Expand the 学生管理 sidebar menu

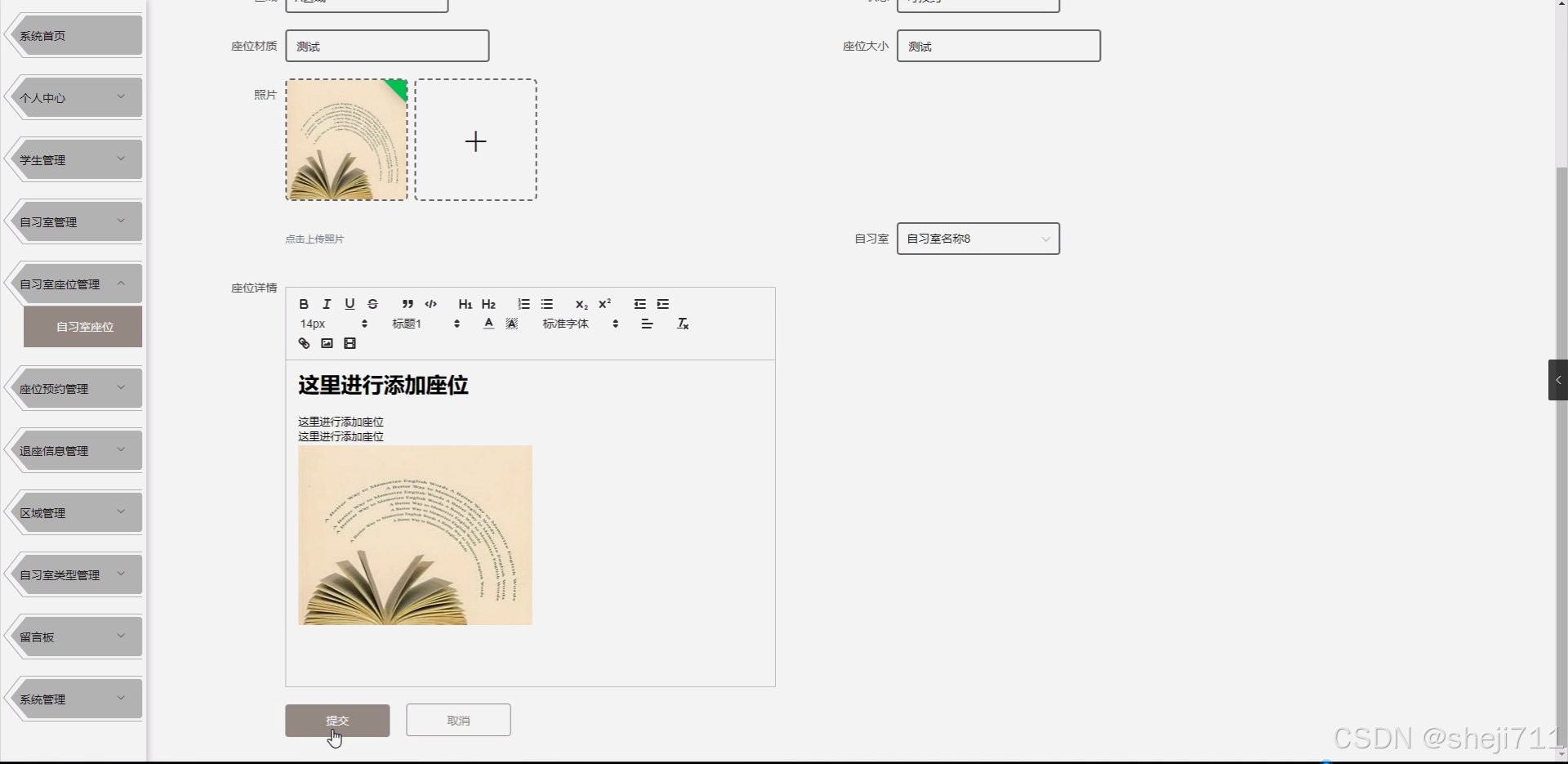73,159
